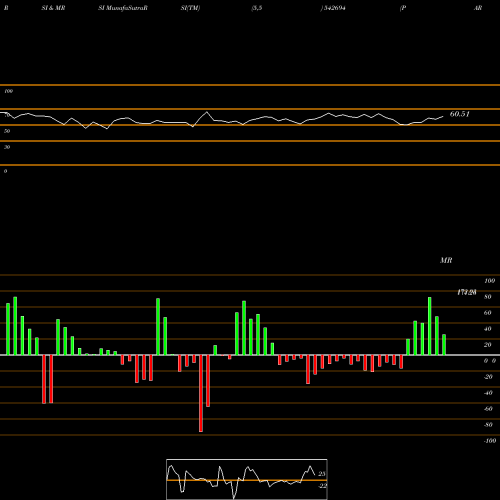
Task: Click the 542694 code in header
Action: click(334, 8)
